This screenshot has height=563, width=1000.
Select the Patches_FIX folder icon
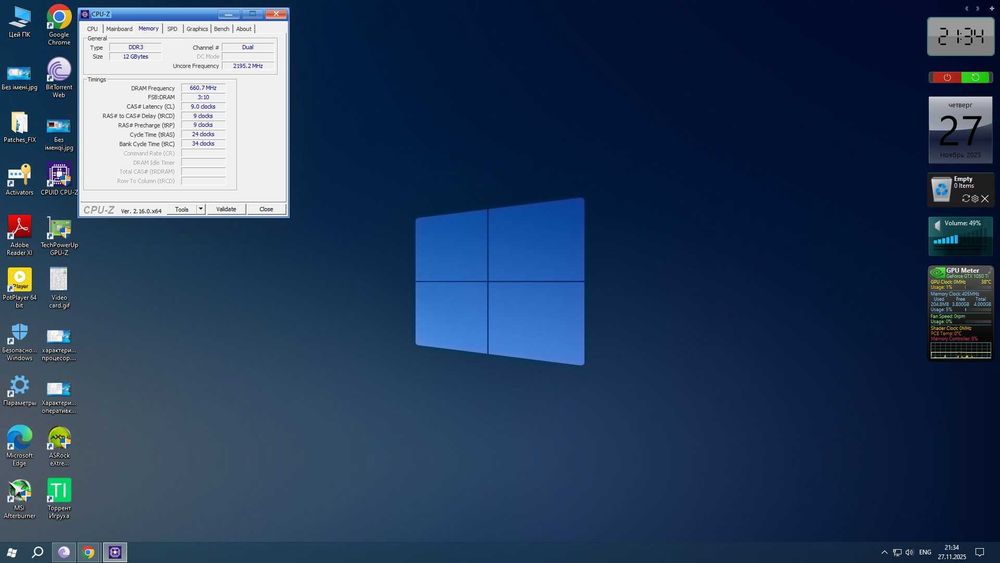[19, 128]
